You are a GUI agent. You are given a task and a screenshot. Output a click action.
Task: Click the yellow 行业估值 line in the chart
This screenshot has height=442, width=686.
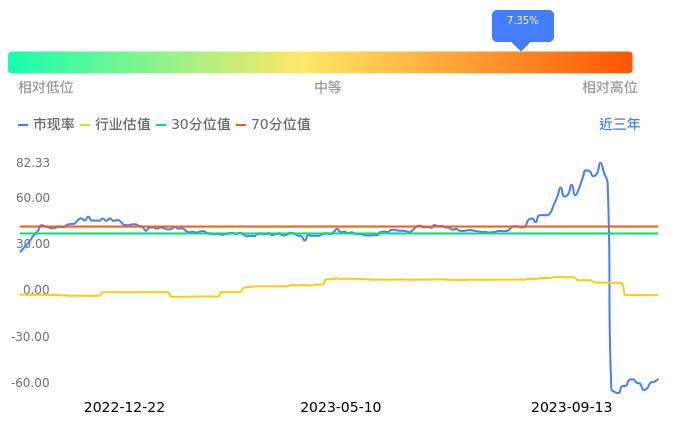(400, 279)
